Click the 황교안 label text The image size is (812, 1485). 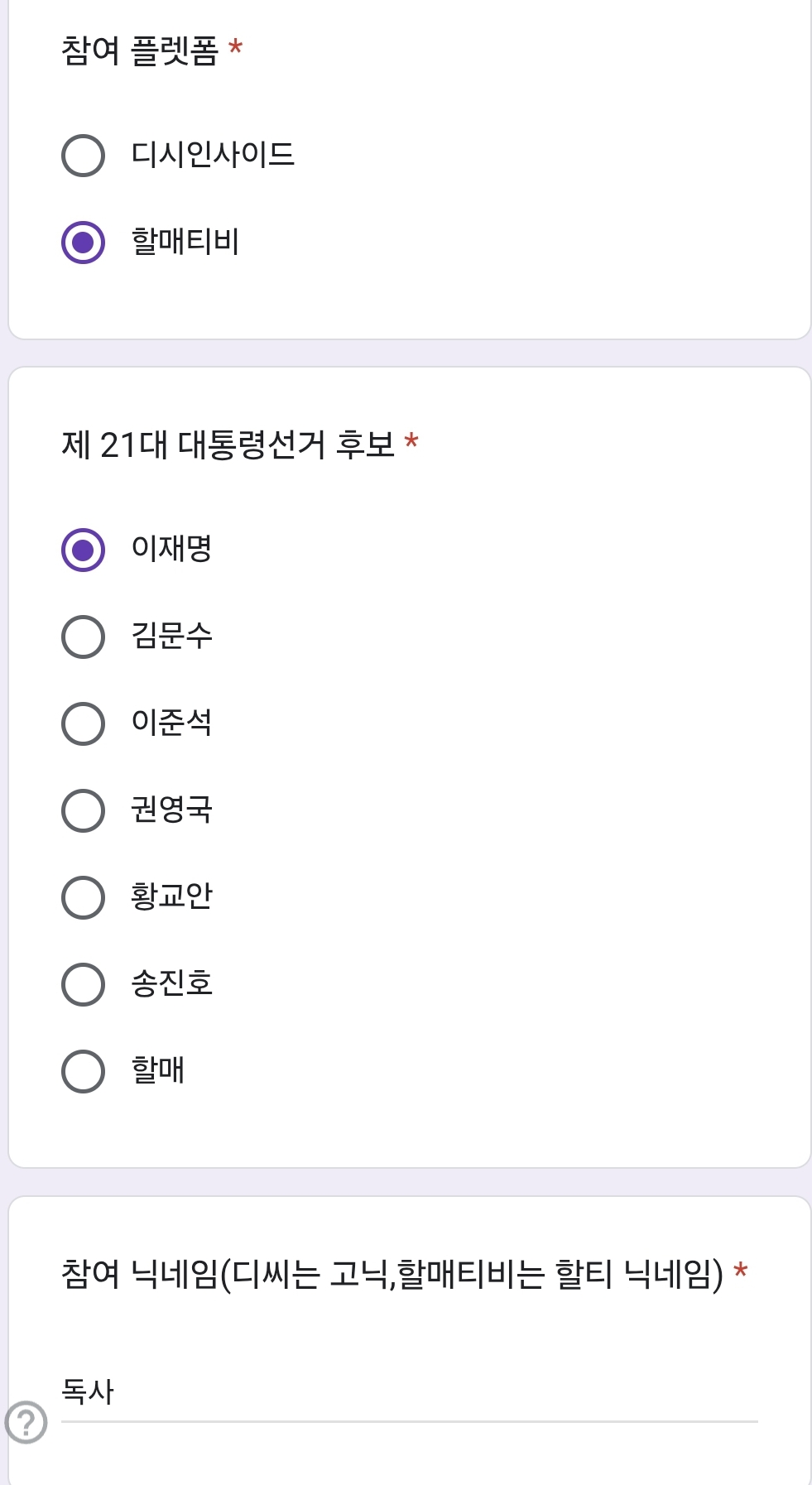(172, 896)
